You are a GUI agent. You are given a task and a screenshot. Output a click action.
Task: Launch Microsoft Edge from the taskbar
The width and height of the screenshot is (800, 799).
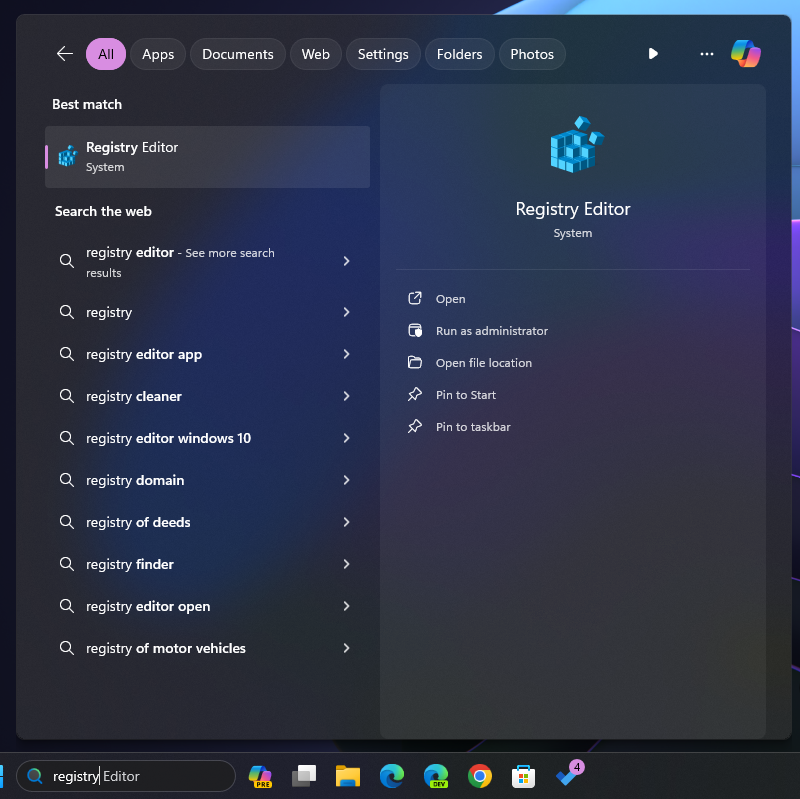click(x=392, y=776)
